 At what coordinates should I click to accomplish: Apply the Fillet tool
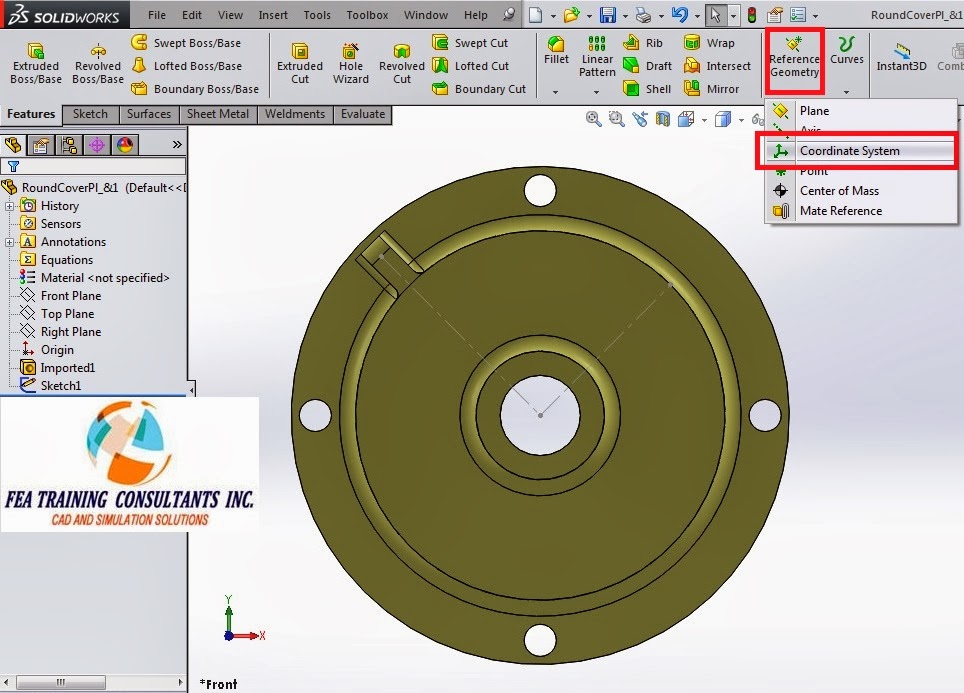pyautogui.click(x=556, y=50)
